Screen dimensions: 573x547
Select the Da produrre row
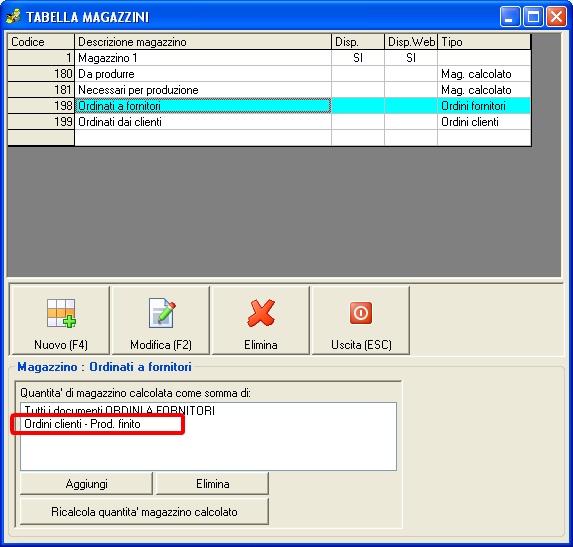pos(269,74)
